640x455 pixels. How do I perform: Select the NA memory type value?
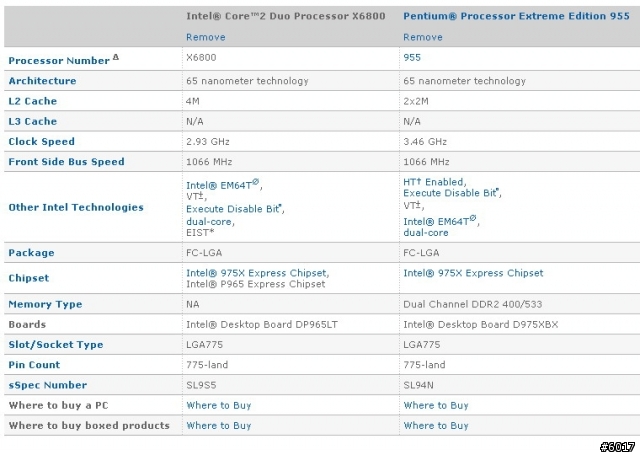193,304
